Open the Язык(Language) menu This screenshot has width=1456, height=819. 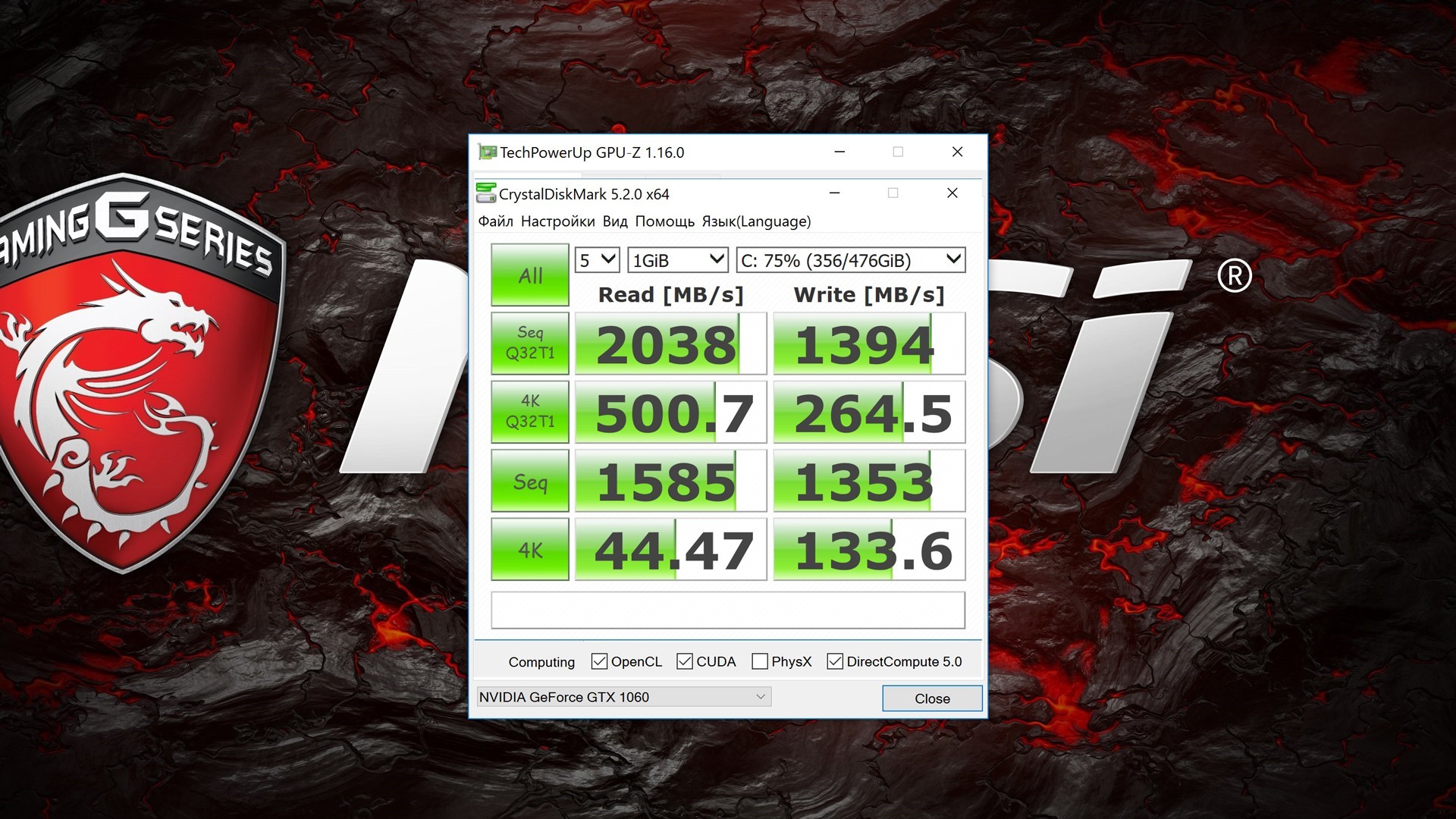coord(756,221)
